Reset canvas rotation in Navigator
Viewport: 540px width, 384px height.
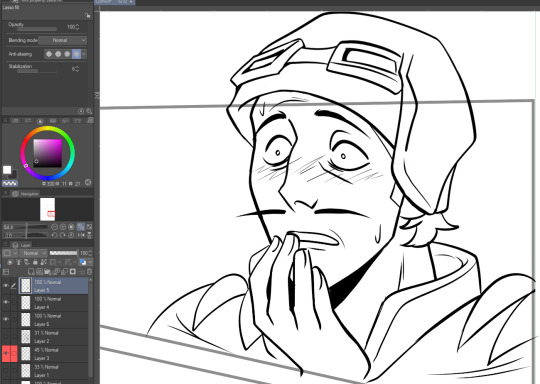(71, 235)
